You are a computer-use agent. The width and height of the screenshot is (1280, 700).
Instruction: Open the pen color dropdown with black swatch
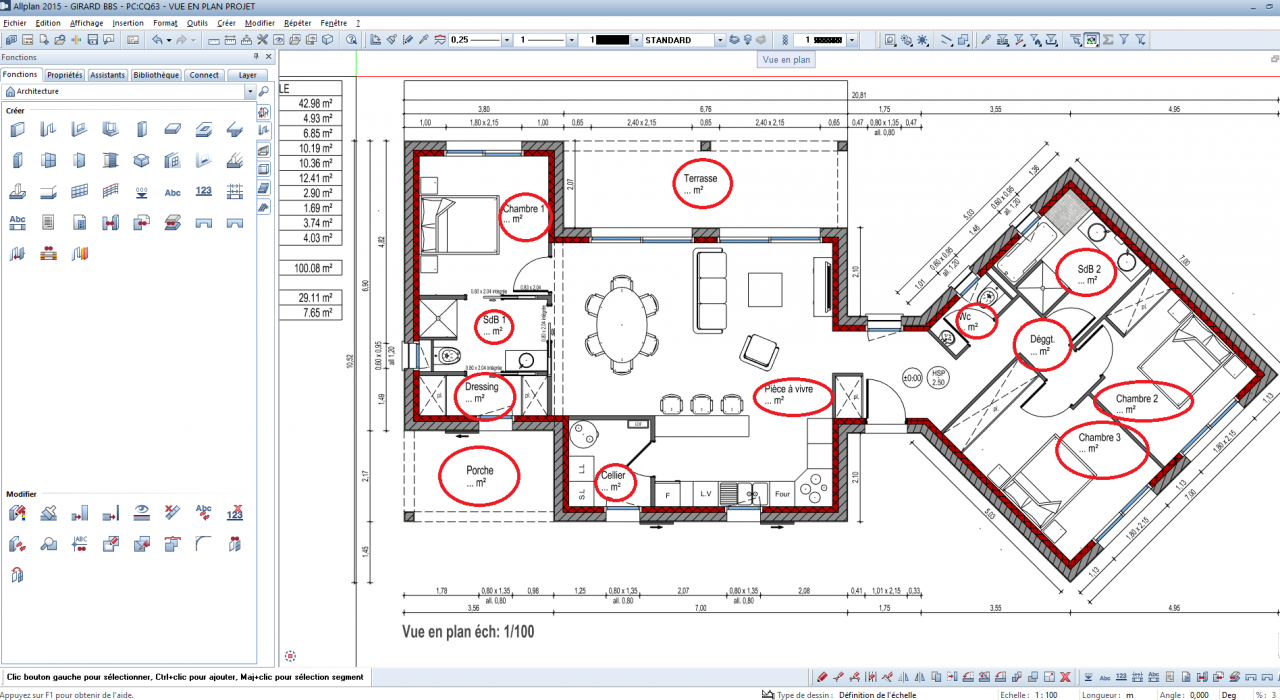(x=636, y=40)
